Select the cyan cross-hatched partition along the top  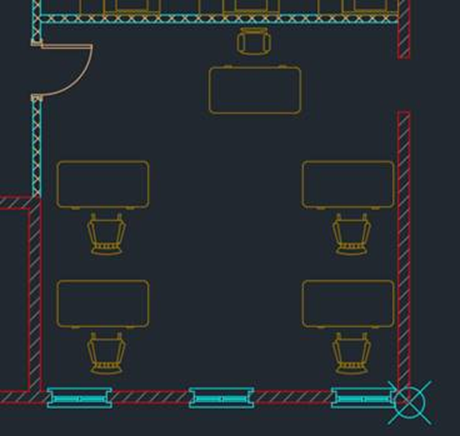(219, 18)
